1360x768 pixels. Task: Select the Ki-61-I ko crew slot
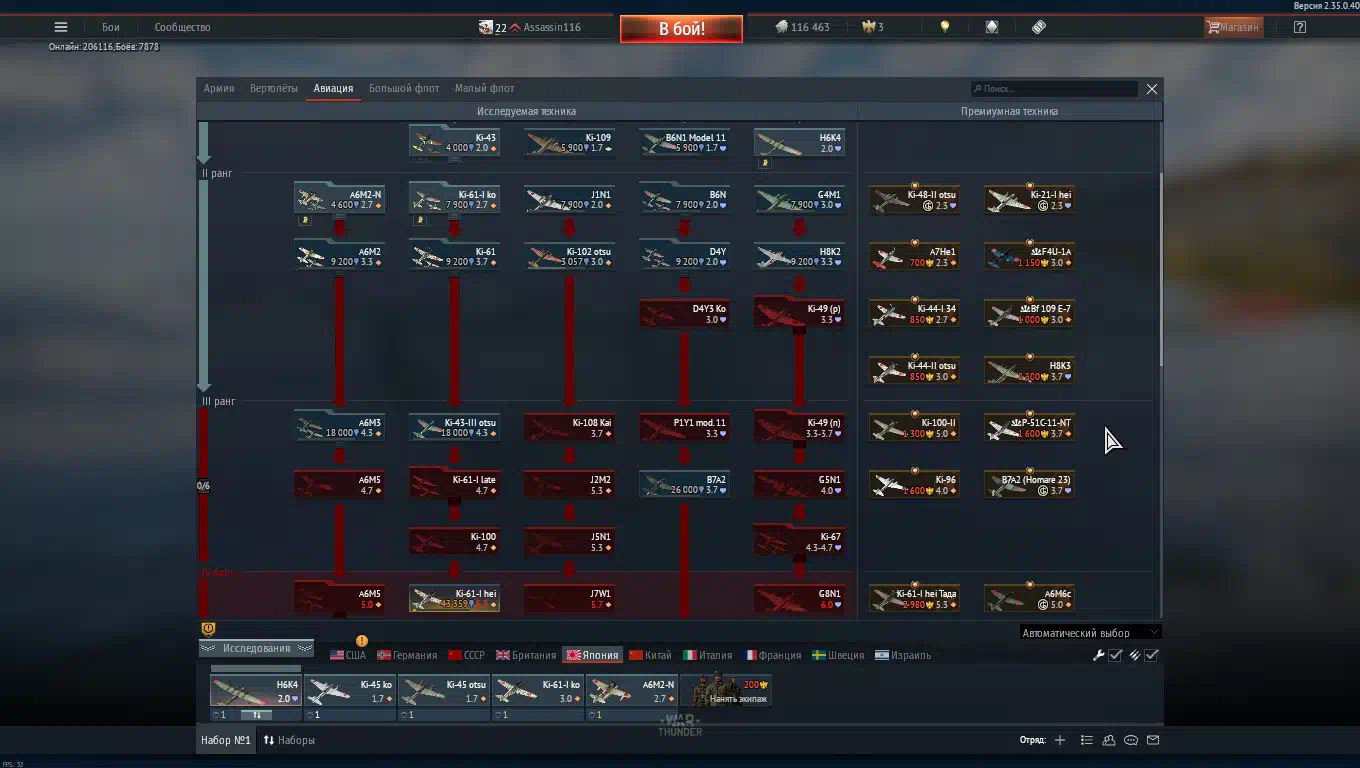537,691
